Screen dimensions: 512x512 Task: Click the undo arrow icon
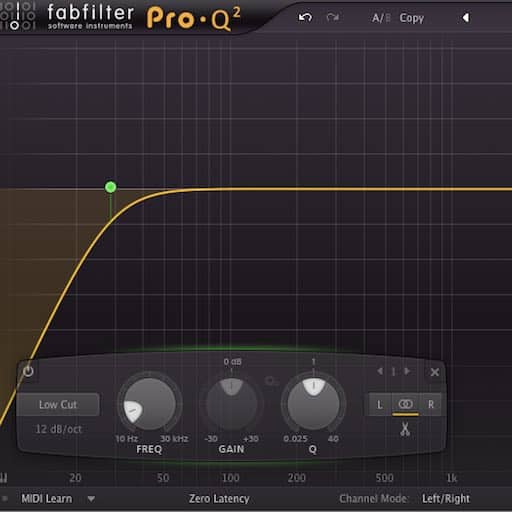305,17
